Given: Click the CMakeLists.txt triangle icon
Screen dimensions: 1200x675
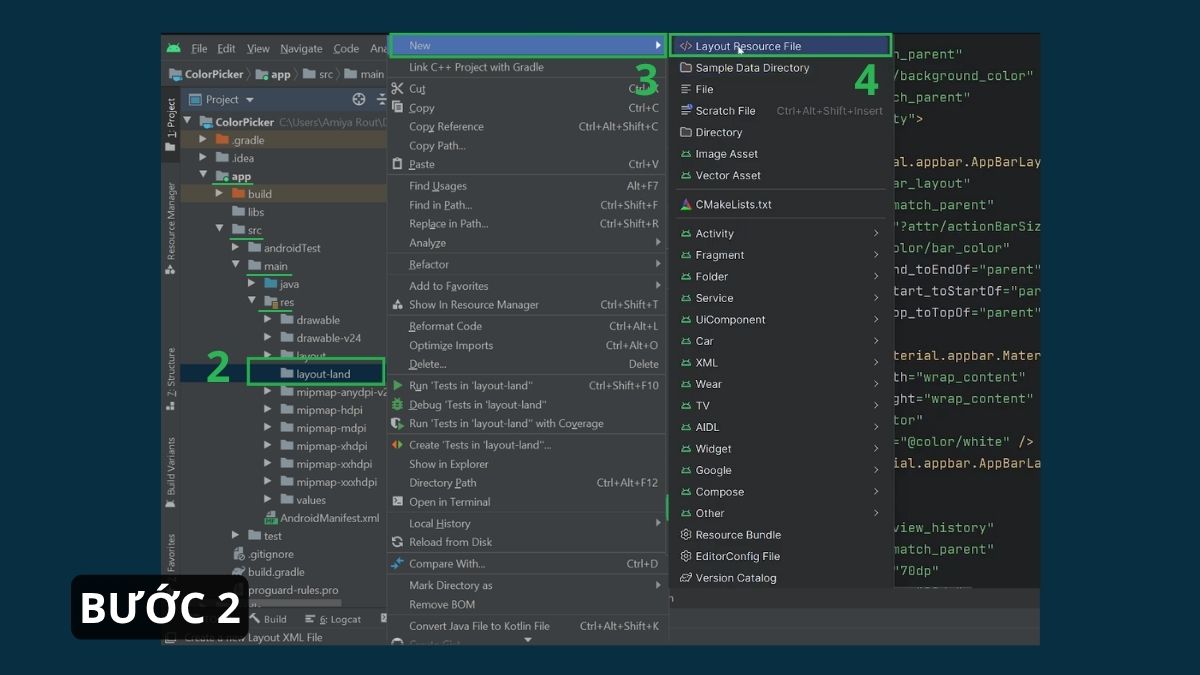Looking at the screenshot, I should (x=686, y=204).
